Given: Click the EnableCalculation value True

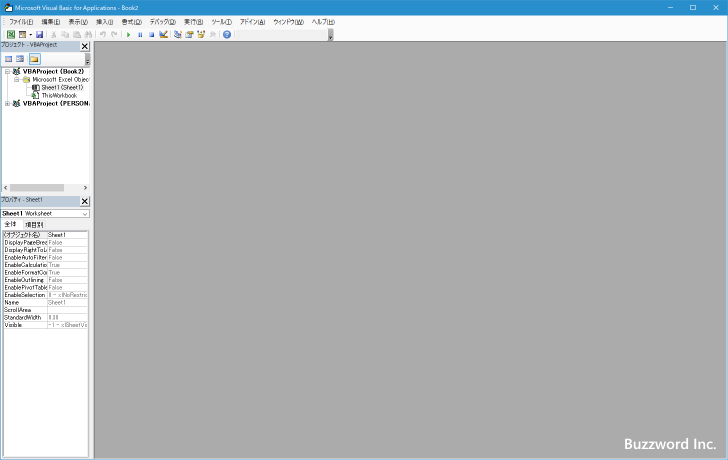Looking at the screenshot, I should 67,265.
